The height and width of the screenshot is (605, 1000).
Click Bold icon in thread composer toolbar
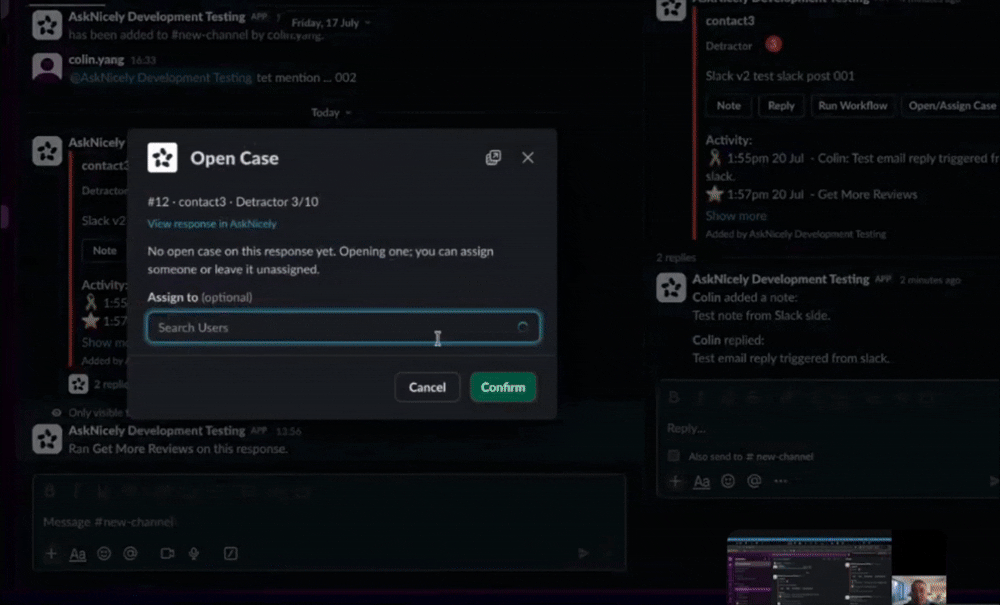(673, 398)
